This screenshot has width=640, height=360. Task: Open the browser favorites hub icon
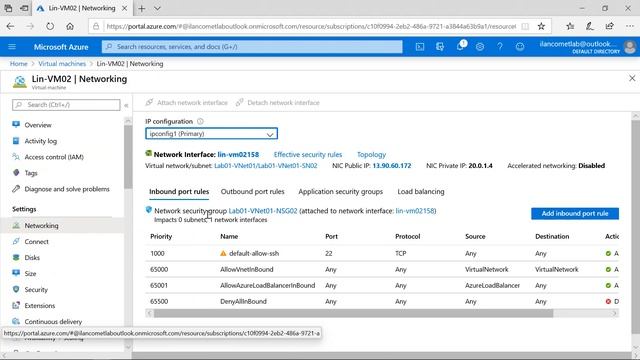(x=570, y=26)
